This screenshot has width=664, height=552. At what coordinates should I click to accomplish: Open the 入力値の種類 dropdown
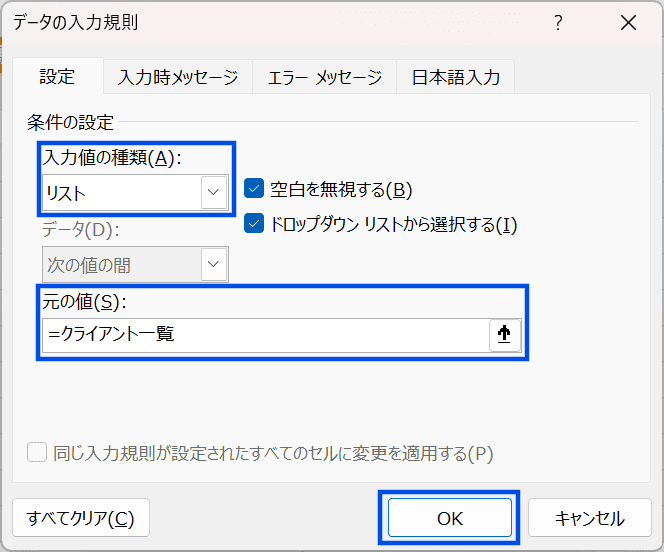coord(214,192)
